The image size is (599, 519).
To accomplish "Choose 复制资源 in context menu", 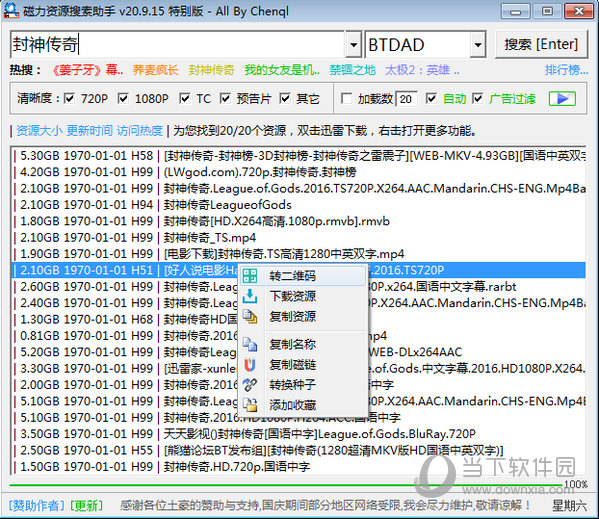I will tap(302, 316).
